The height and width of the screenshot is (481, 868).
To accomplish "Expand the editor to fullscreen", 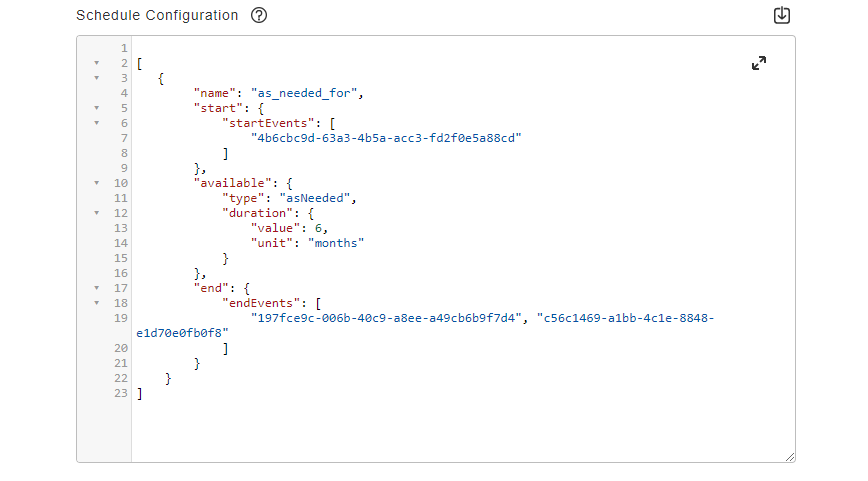I will click(x=759, y=63).
